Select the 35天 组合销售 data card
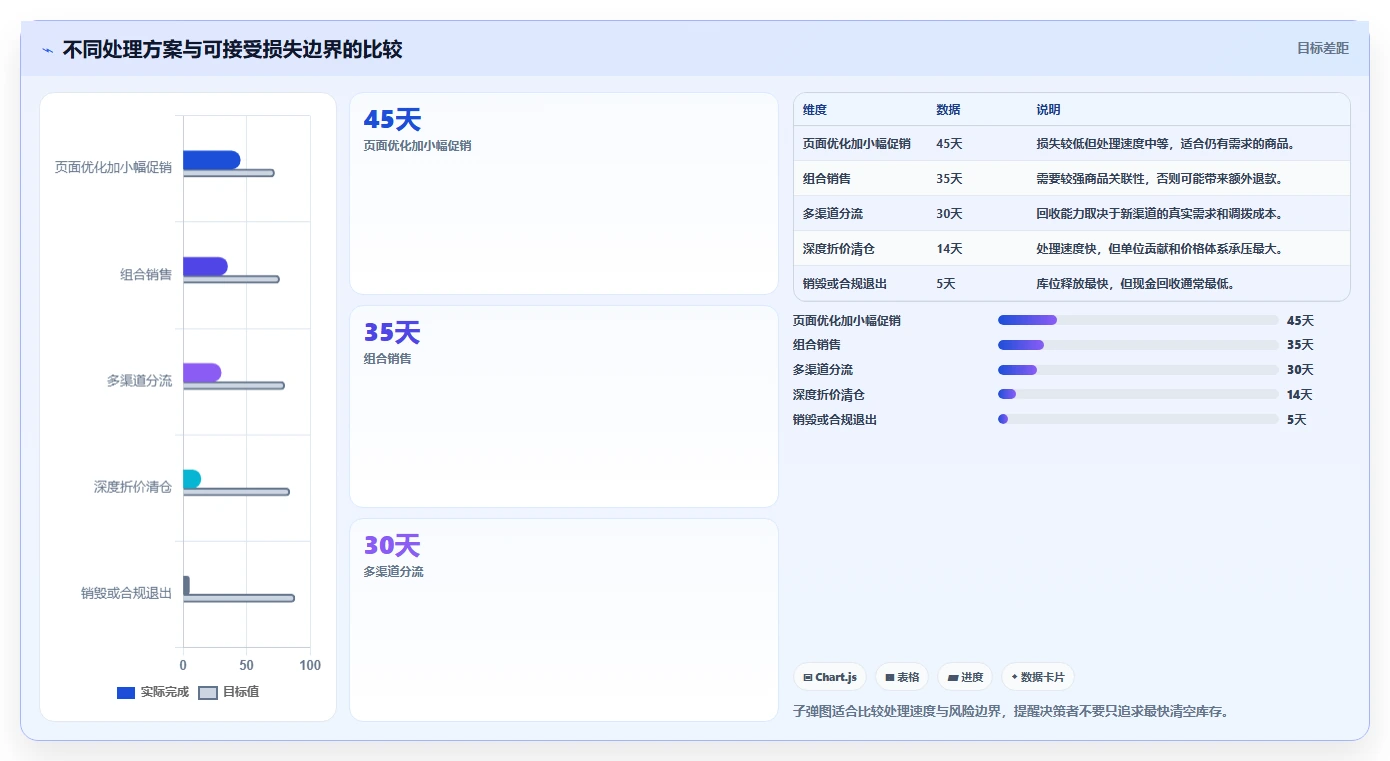1390x761 pixels. [563, 407]
